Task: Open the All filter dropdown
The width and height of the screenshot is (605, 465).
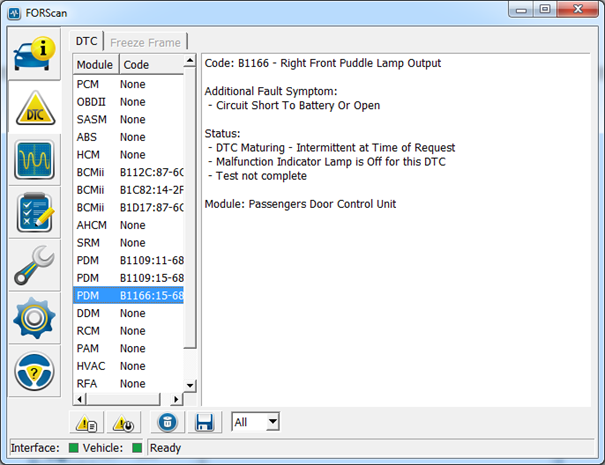Action: coord(256,423)
